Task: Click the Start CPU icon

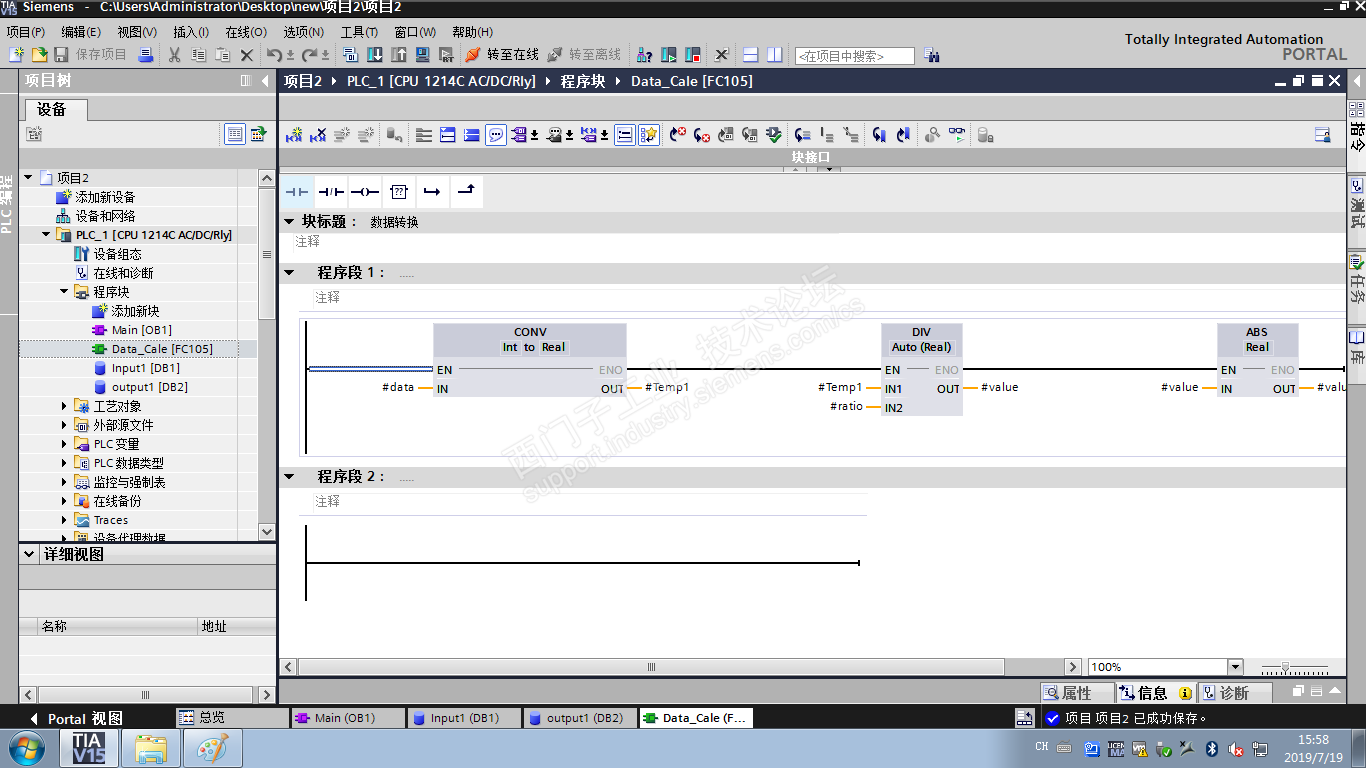Action: point(669,54)
